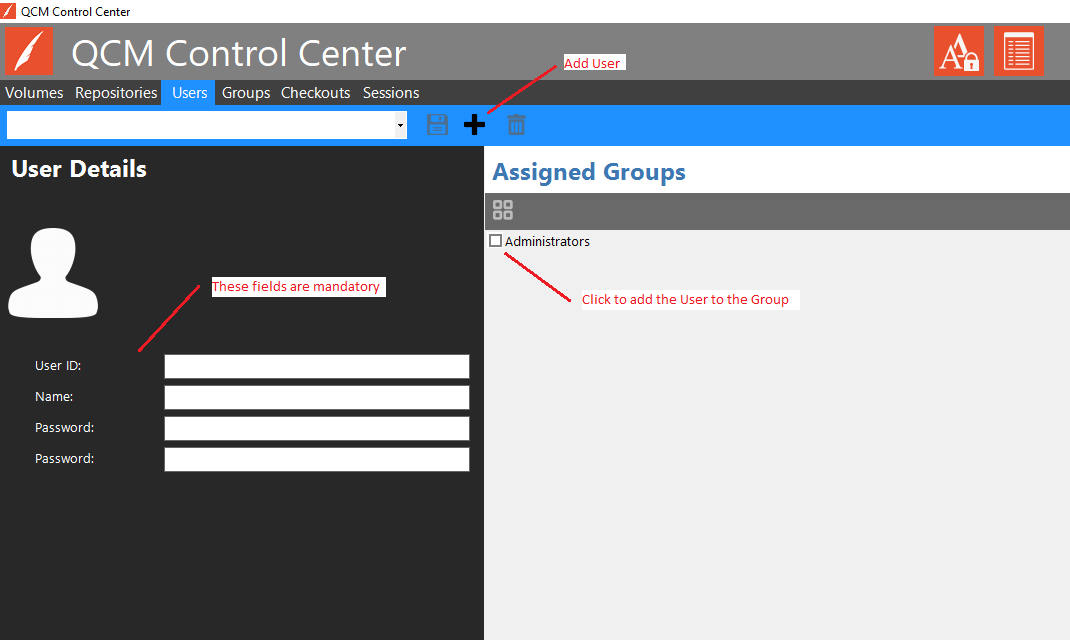Save the user with the floppy disk icon
This screenshot has width=1070, height=640.
[x=437, y=125]
